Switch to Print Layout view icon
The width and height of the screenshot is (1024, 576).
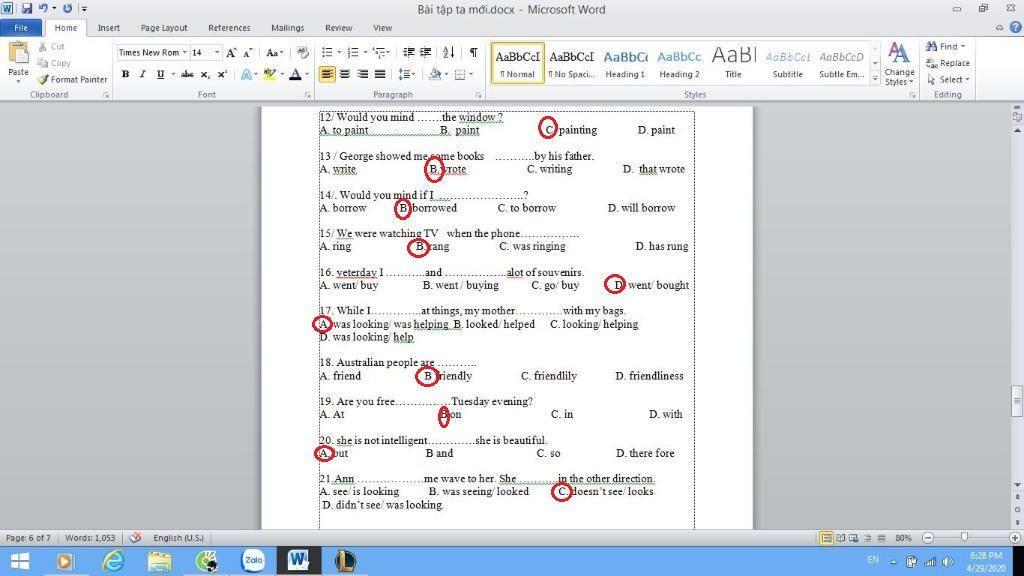point(827,537)
